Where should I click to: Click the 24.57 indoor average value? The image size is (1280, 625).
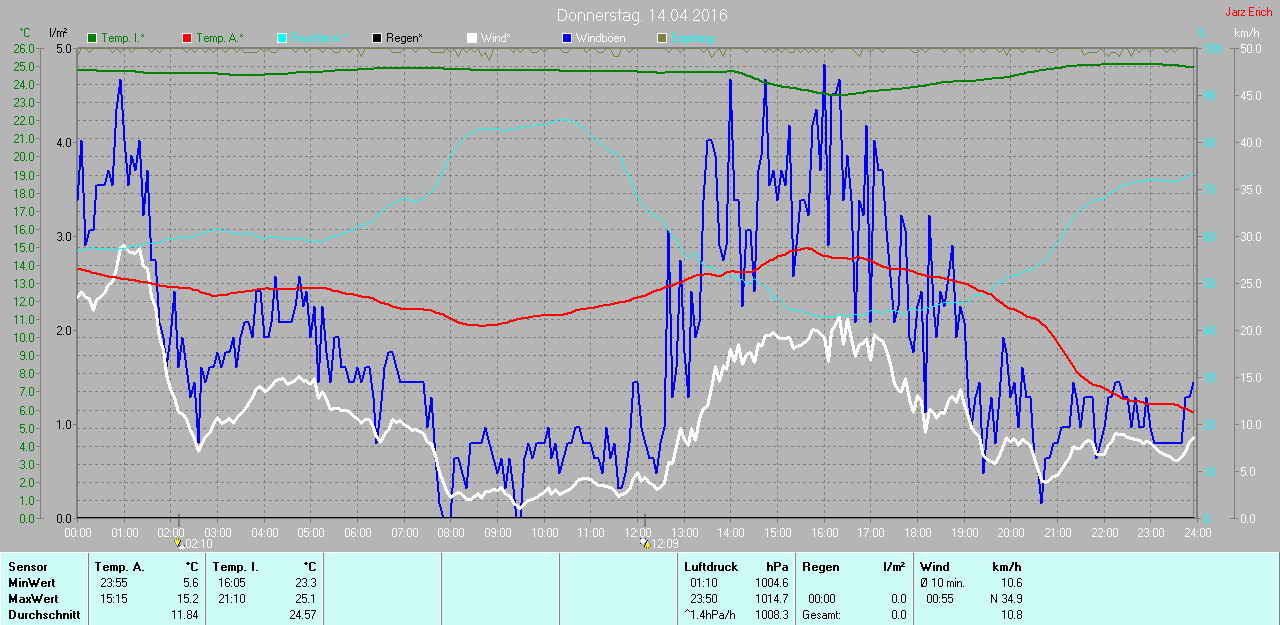(x=302, y=615)
